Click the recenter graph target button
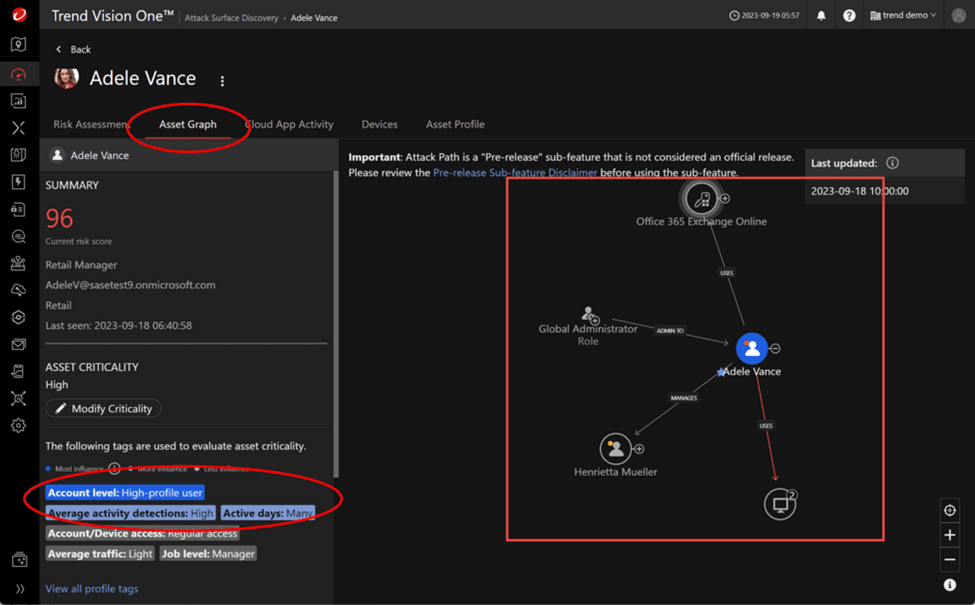Viewport: 975px width, 605px height. pyautogui.click(x=950, y=510)
